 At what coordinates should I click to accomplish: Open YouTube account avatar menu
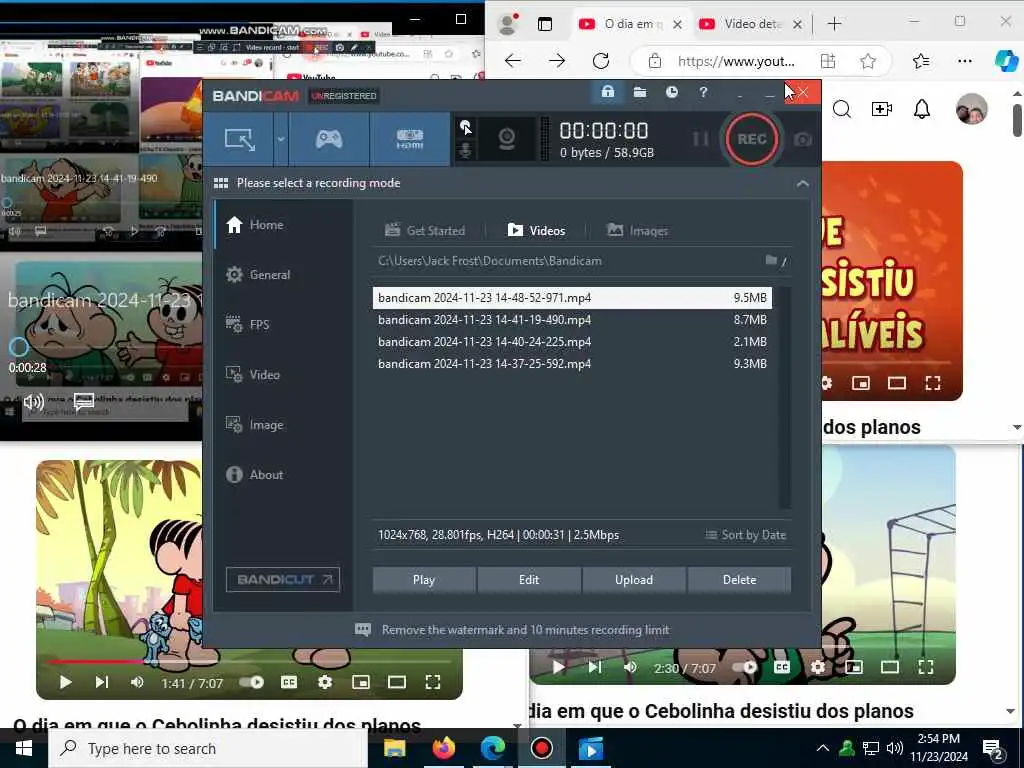point(971,109)
